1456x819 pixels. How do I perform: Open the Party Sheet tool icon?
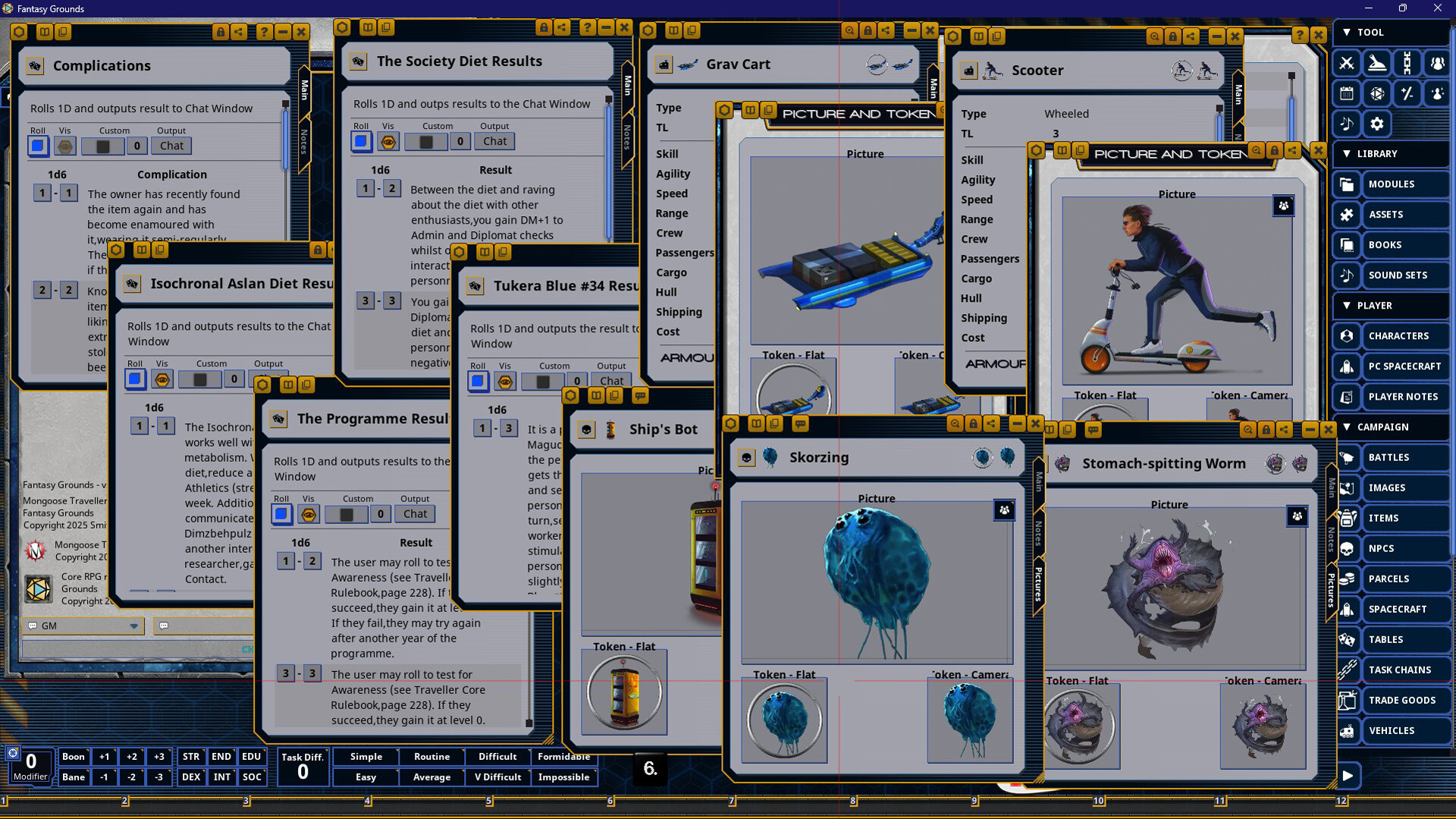[1437, 64]
